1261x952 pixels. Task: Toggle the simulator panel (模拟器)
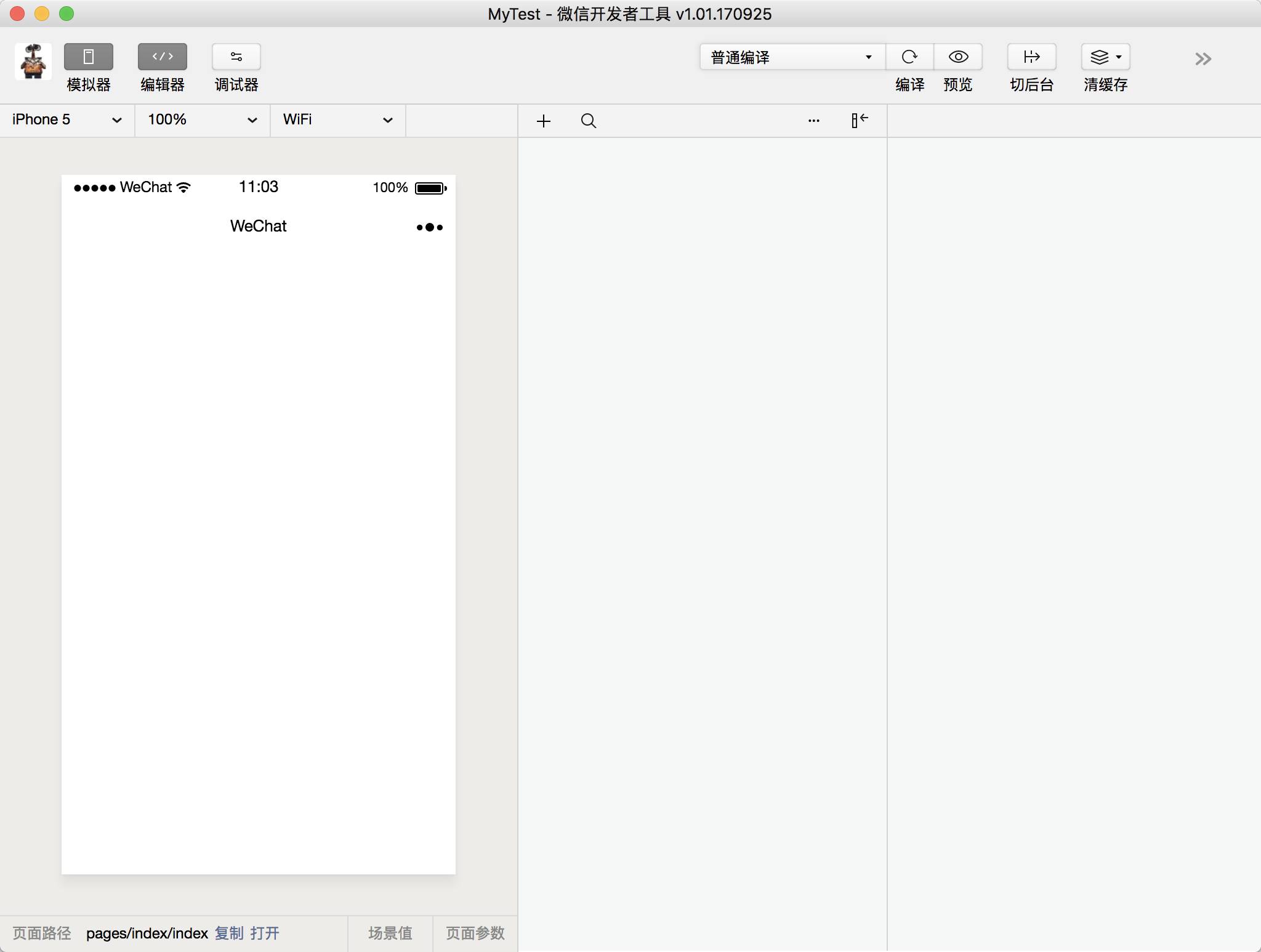click(x=89, y=57)
